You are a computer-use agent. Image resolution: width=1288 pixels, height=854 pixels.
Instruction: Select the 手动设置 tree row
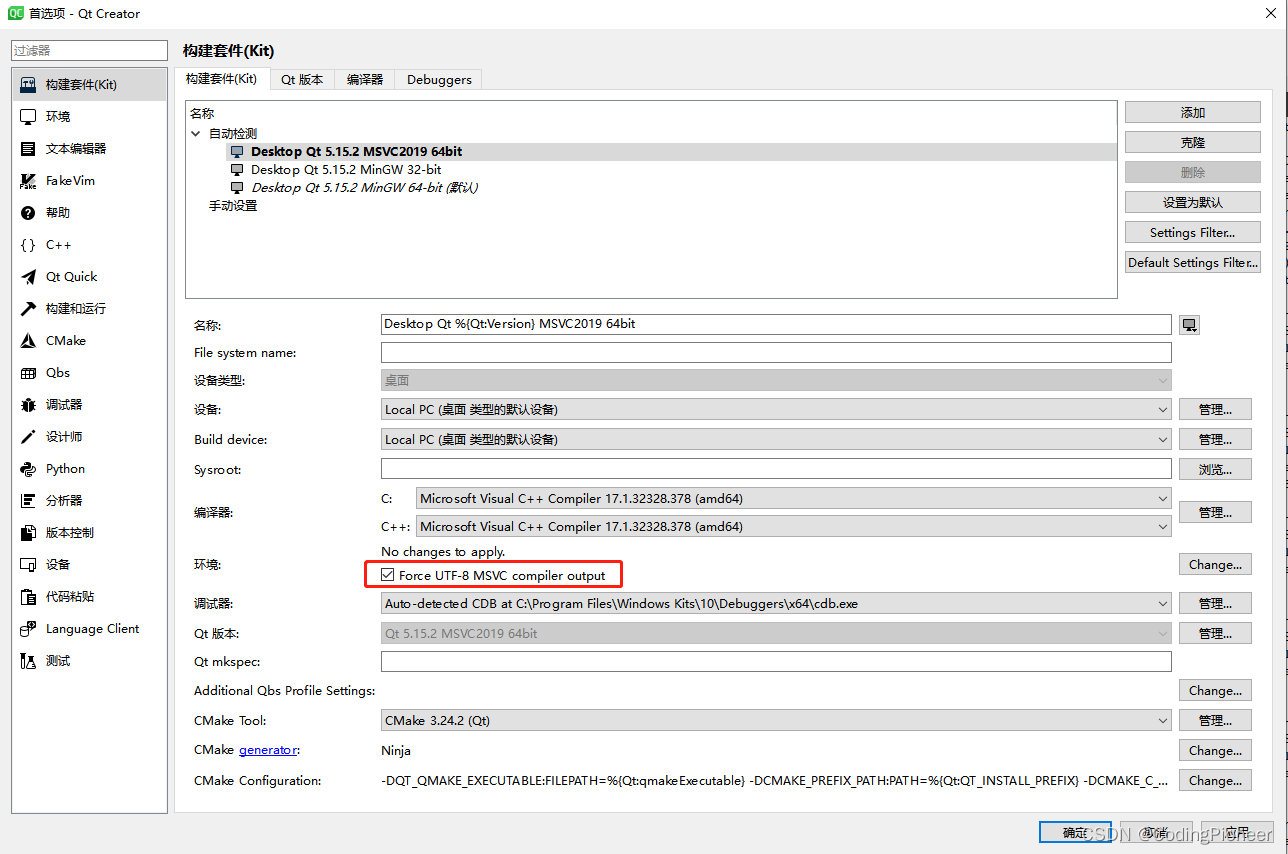[x=233, y=205]
